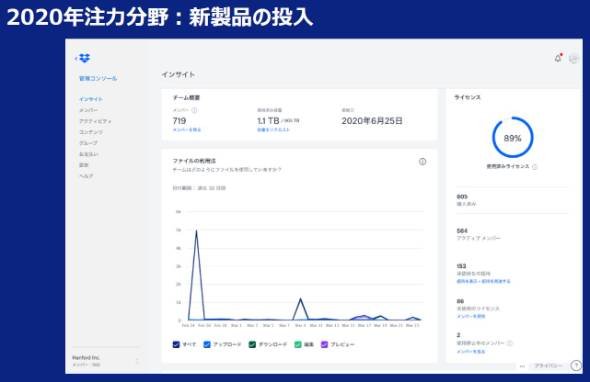Screen dimensions: 590x382
Task: Open the date range selector above chart
Action: (x=199, y=188)
